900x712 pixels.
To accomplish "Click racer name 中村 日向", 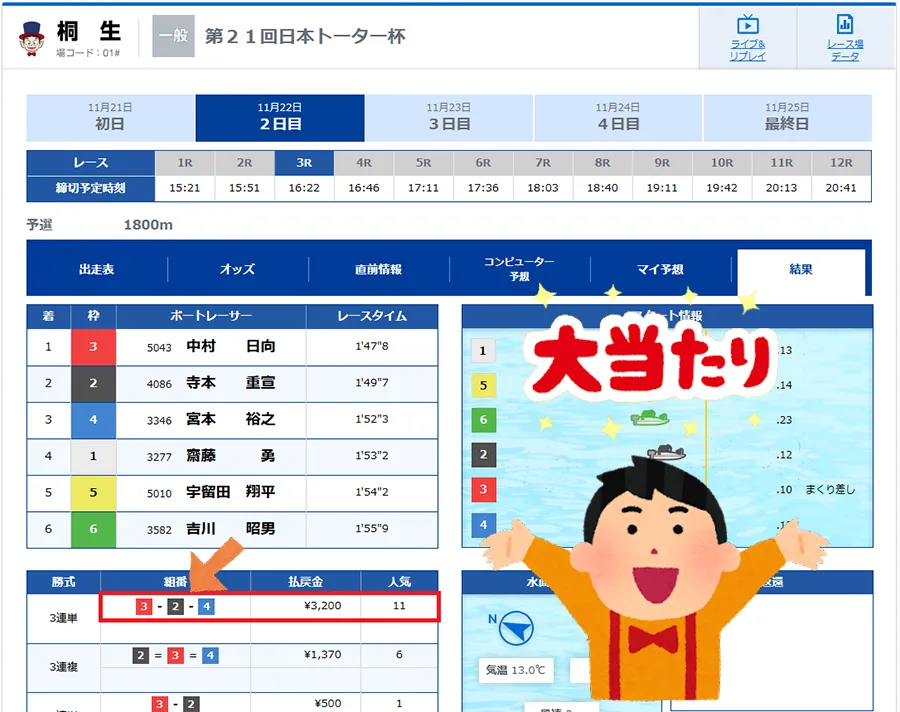I will point(230,347).
